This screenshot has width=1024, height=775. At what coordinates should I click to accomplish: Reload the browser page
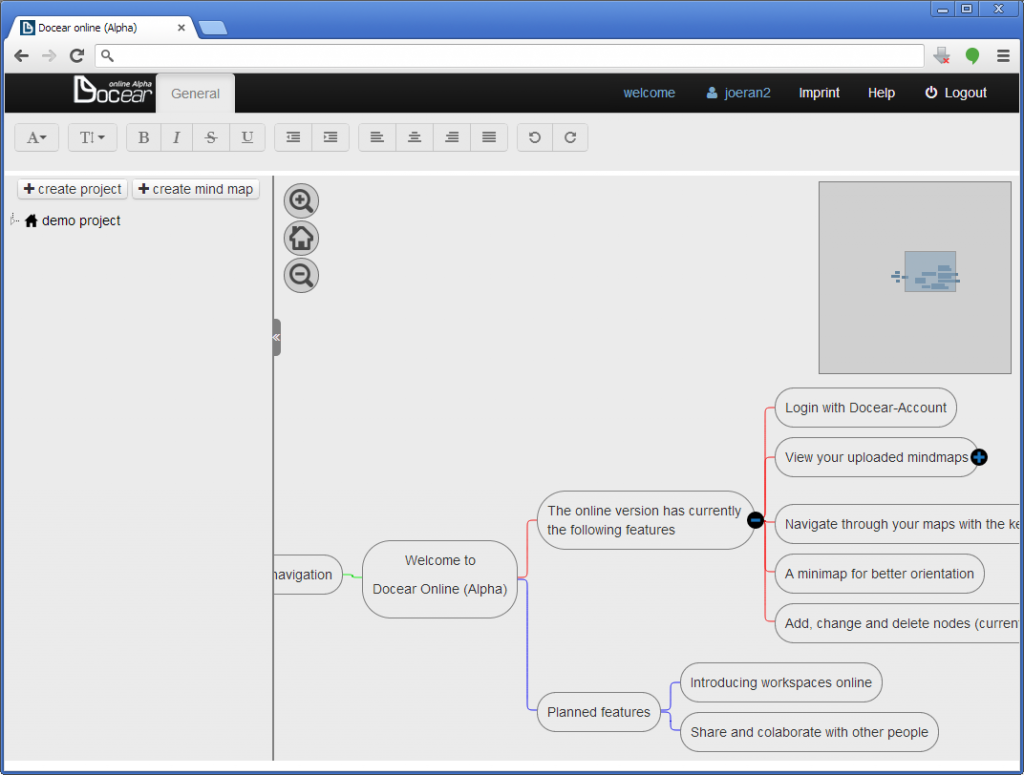(x=77, y=55)
